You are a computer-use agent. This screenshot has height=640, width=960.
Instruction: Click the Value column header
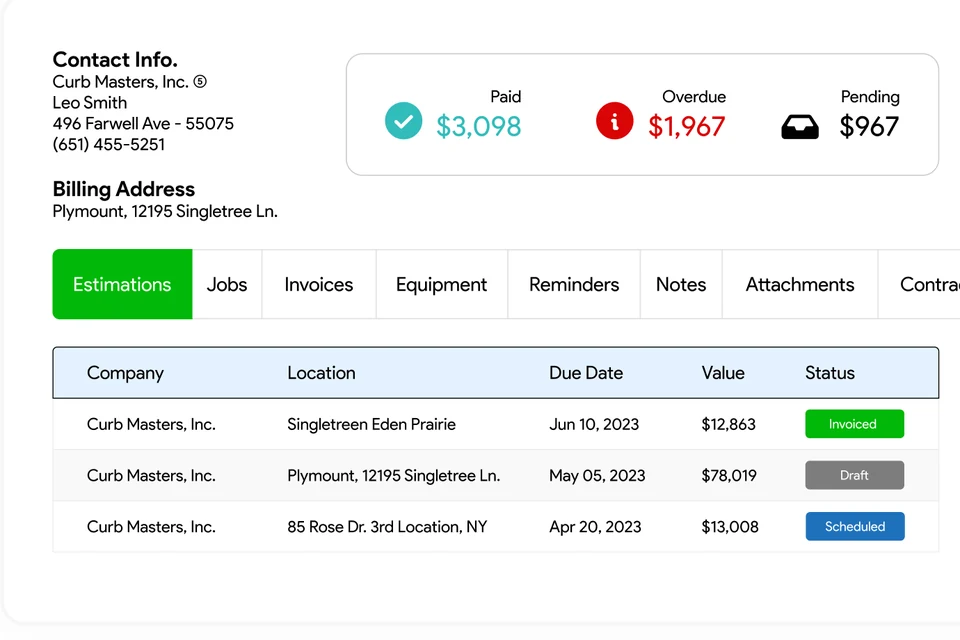pyautogui.click(x=723, y=373)
